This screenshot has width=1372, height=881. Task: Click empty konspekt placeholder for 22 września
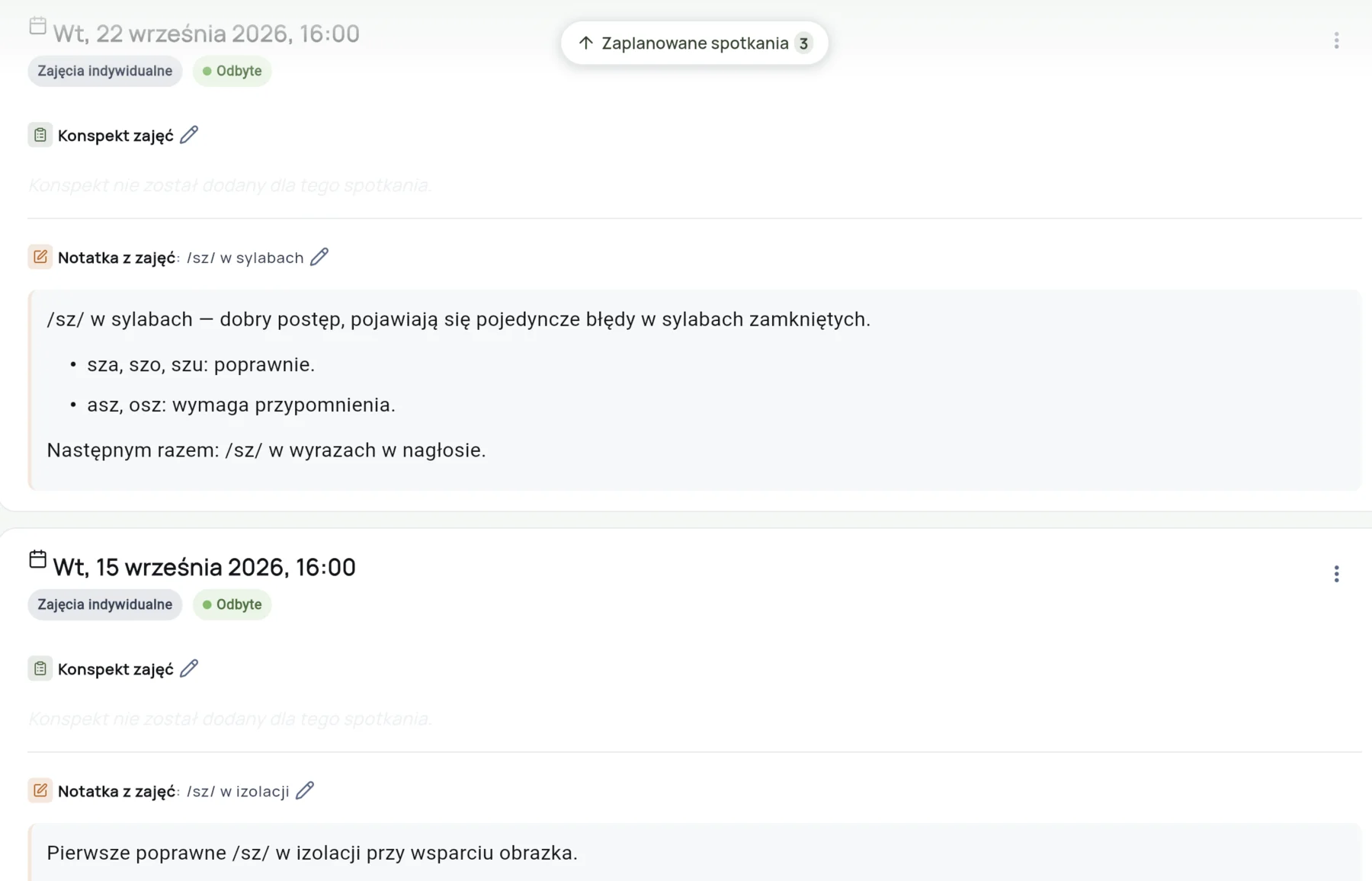click(230, 185)
